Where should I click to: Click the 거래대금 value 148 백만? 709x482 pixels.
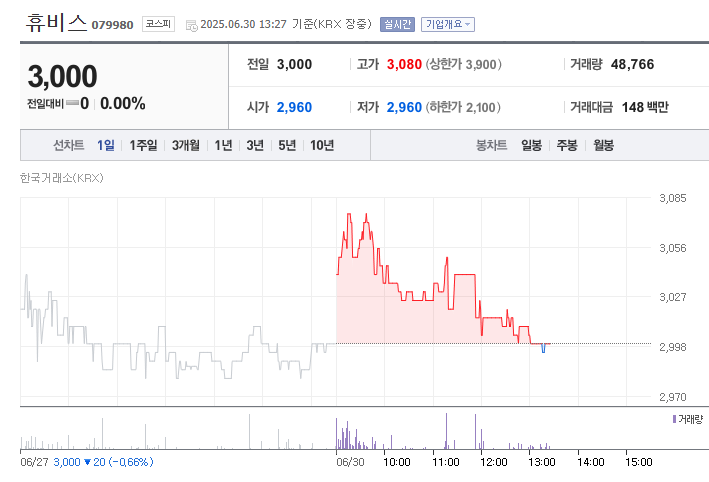(645, 107)
